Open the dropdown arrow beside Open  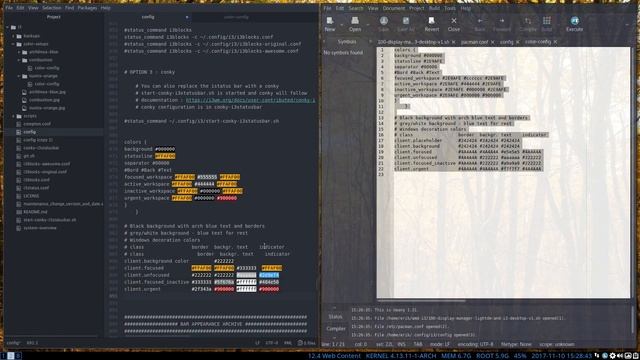point(368,24)
